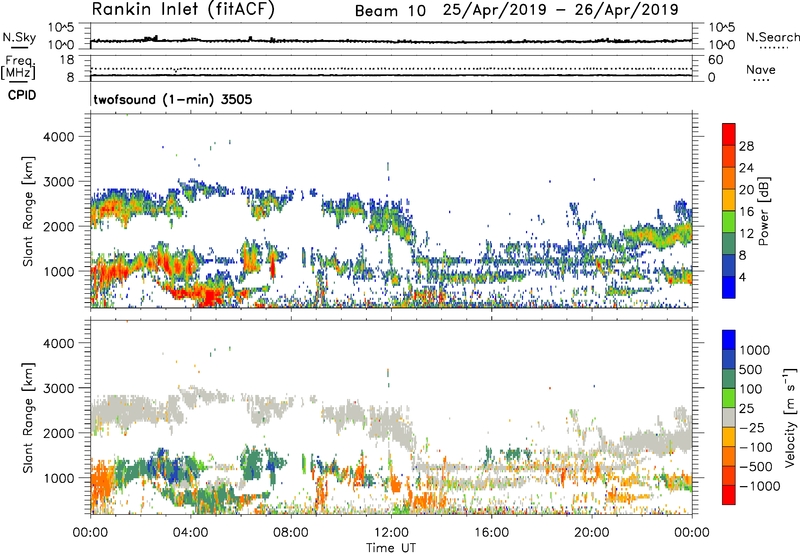The image size is (800, 554).
Task: Click the "24" label on the power colorbar
Action: coord(746,168)
